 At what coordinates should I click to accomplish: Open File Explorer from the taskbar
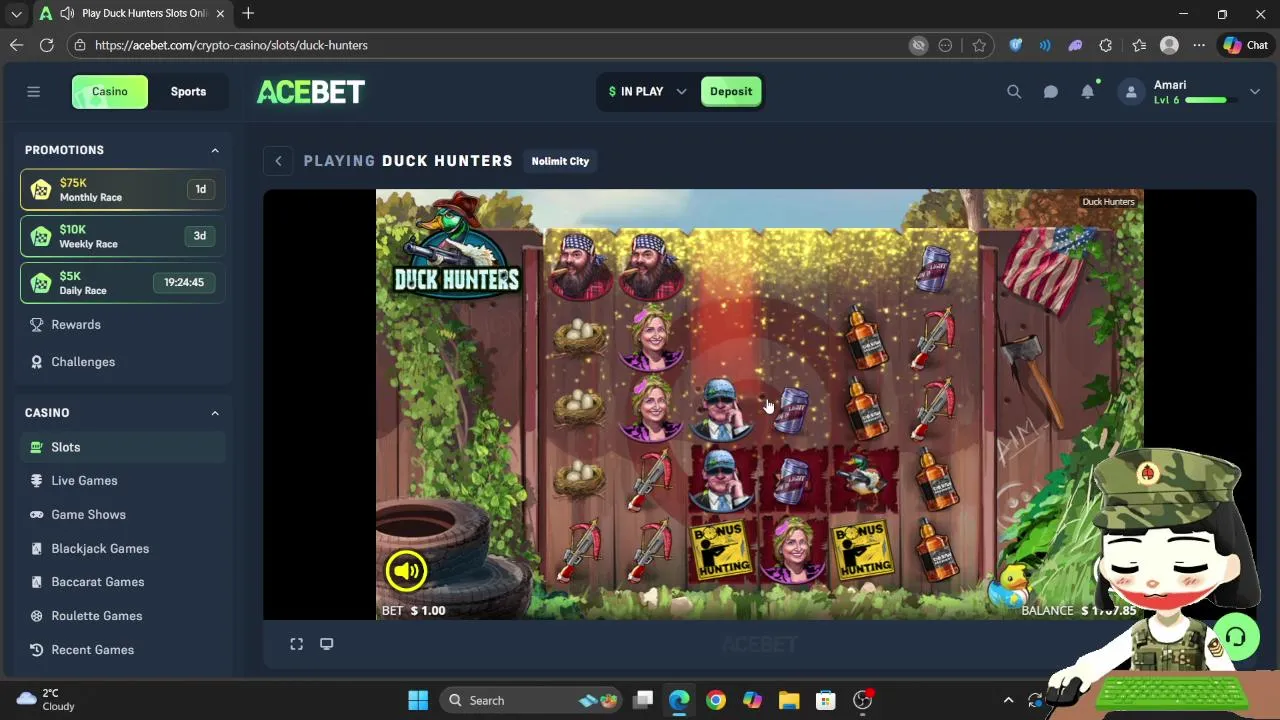(x=789, y=701)
